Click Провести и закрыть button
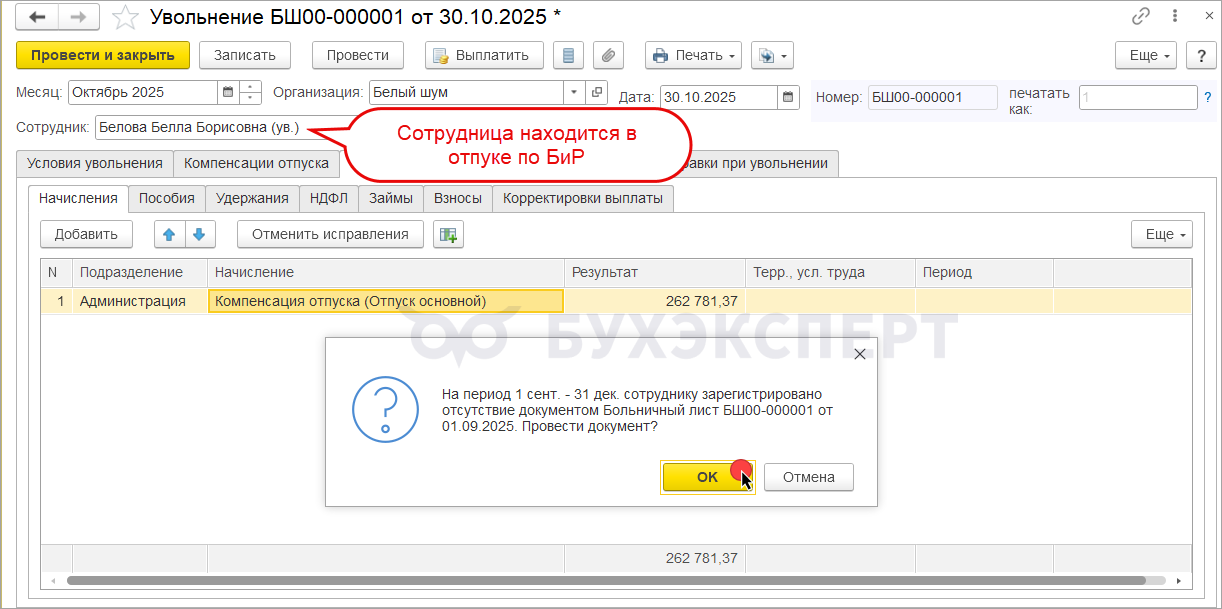The width and height of the screenshot is (1222, 609). click(x=103, y=55)
